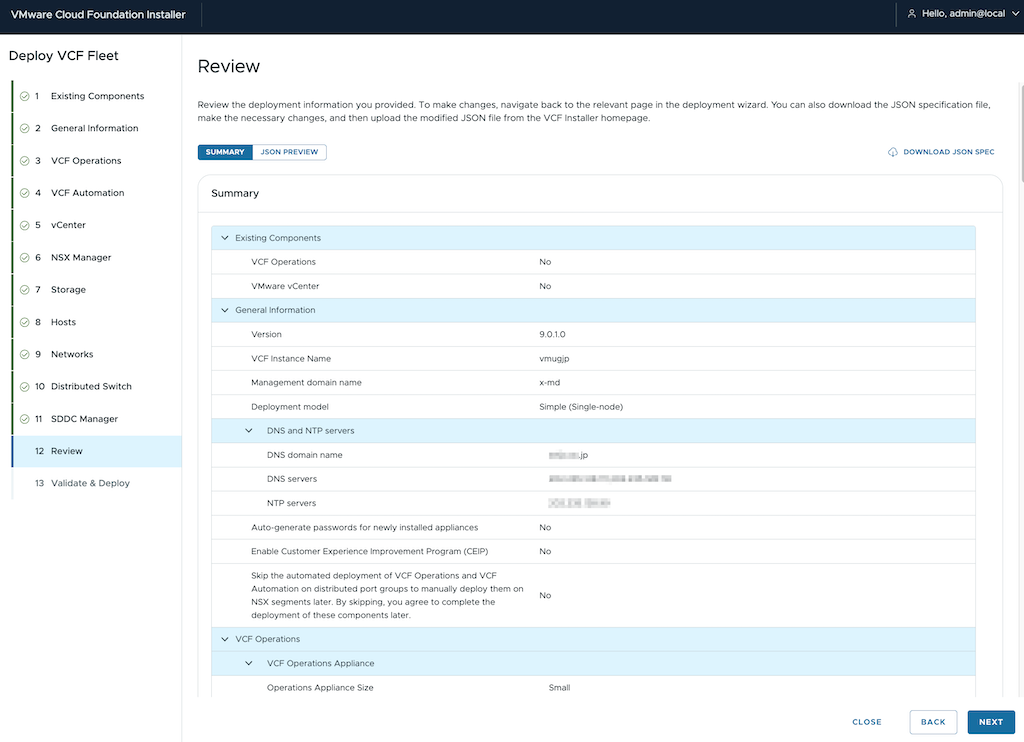1024x742 pixels.
Task: Go to step 2 General Information
Action: coord(97,129)
